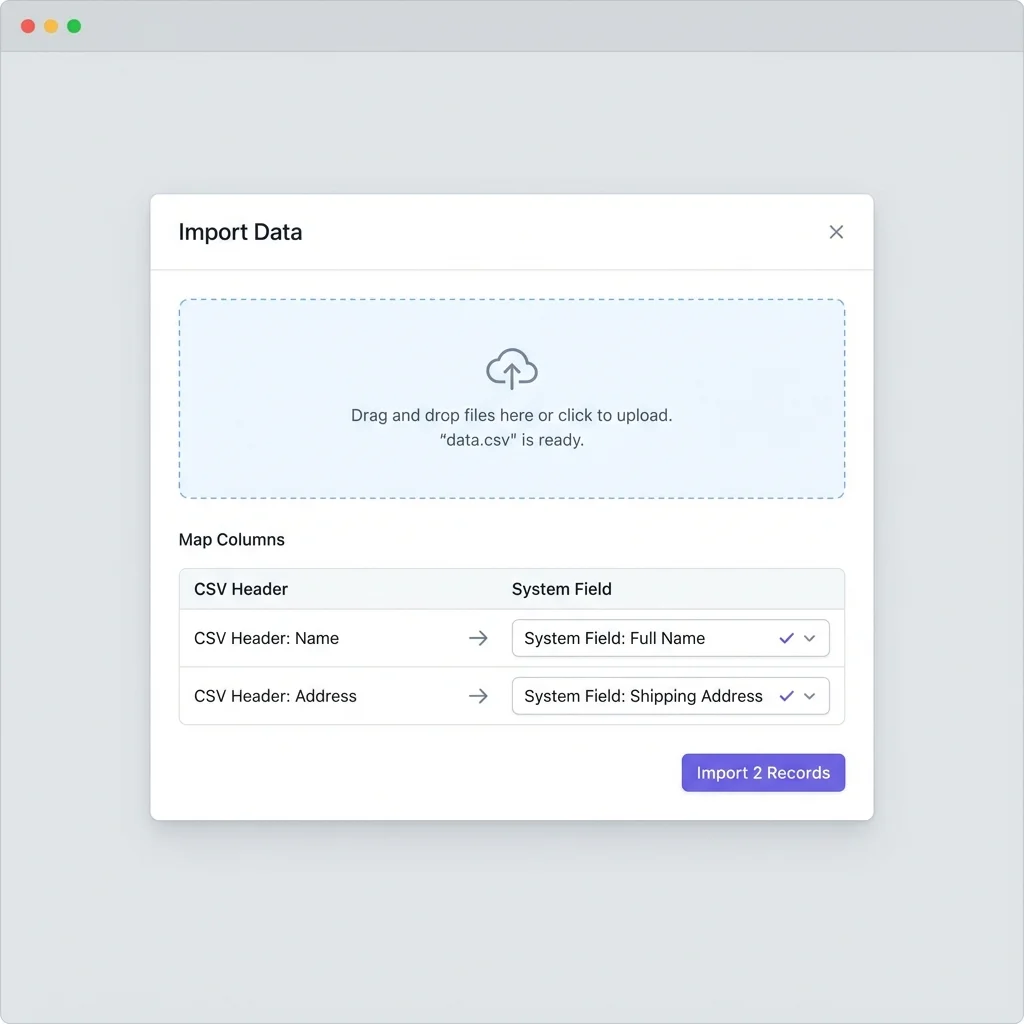Select the System Field column heading
Viewport: 1024px width, 1024px height.
(x=561, y=589)
